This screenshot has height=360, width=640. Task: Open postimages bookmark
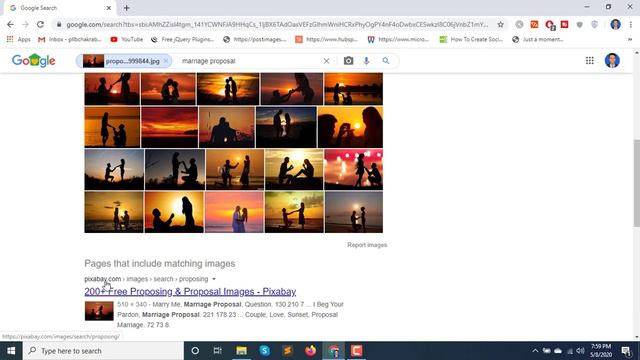(x=255, y=39)
